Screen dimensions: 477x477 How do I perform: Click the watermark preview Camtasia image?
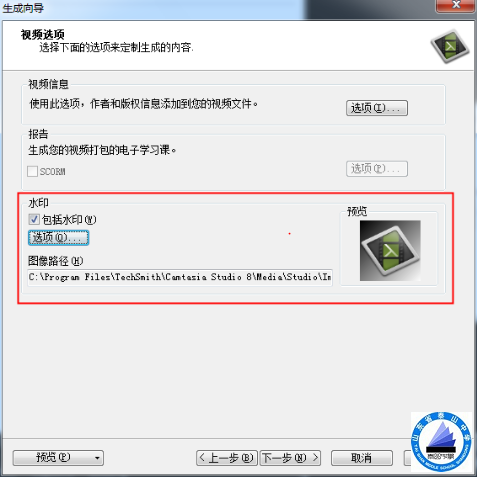pos(390,250)
